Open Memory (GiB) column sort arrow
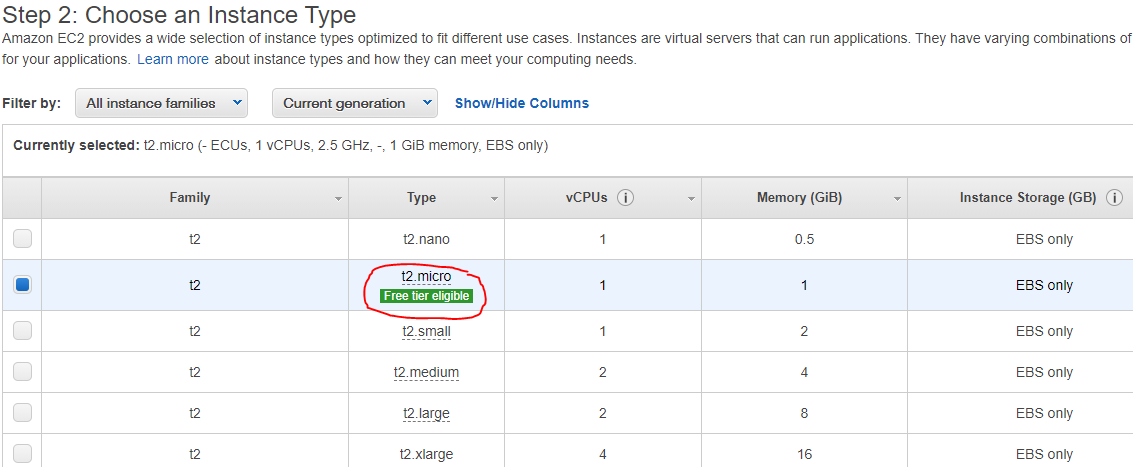This screenshot has height=467, width=1133. (x=897, y=199)
